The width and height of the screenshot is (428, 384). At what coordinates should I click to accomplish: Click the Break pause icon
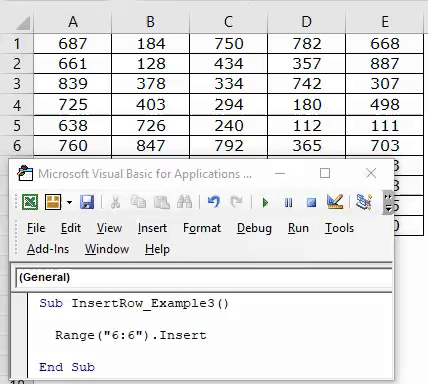[289, 202]
